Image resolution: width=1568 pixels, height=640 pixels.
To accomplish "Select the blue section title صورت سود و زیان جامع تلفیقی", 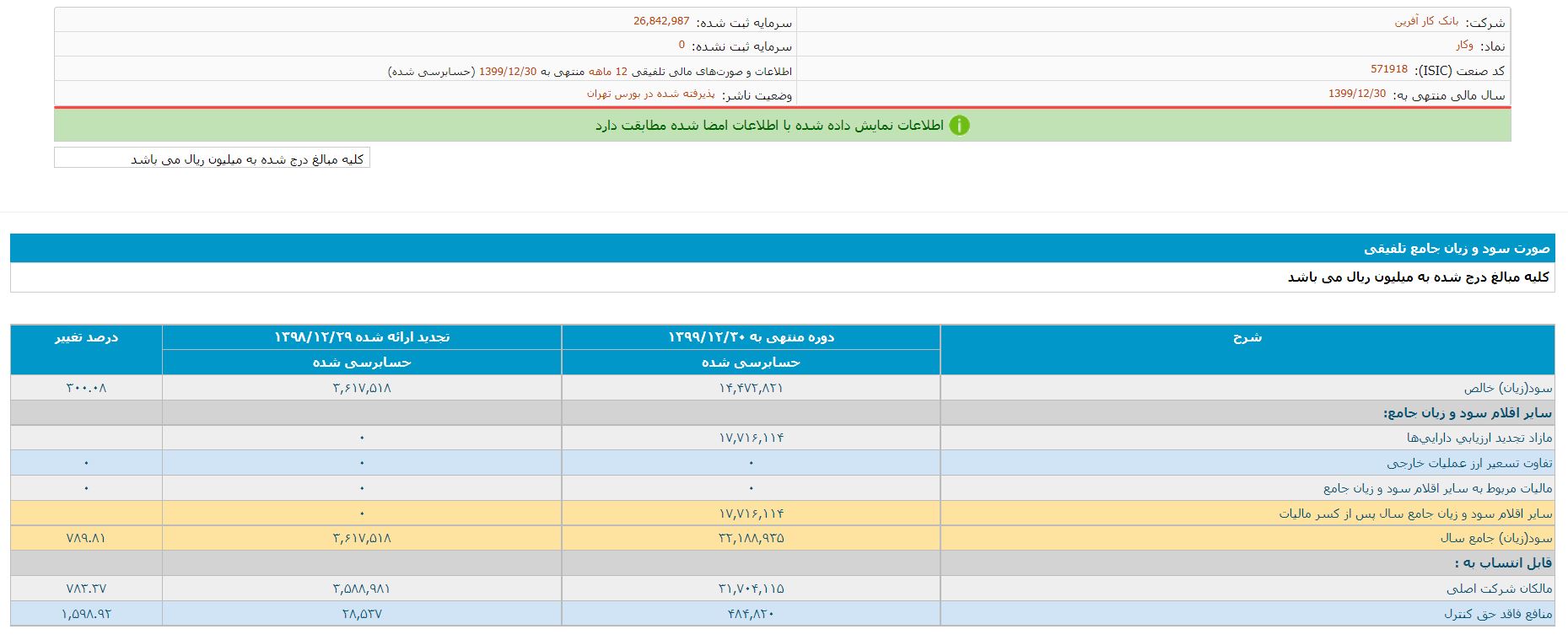I will click(1457, 249).
